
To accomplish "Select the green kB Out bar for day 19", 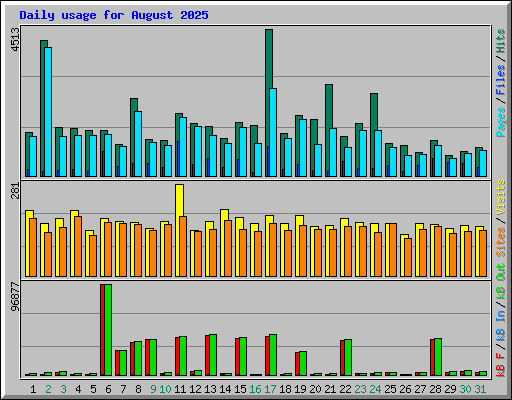I will pyautogui.click(x=303, y=364).
